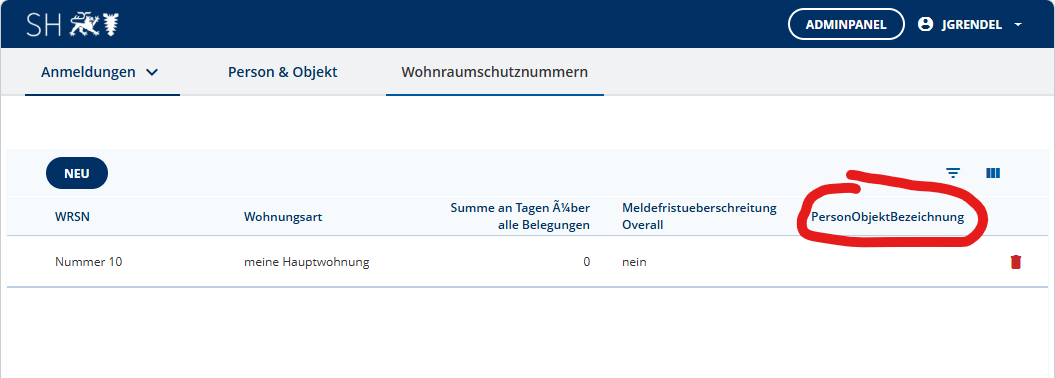Expand the JGRENDEL user dropdown arrow
Screen dimensions: 1055x378
point(1017,25)
